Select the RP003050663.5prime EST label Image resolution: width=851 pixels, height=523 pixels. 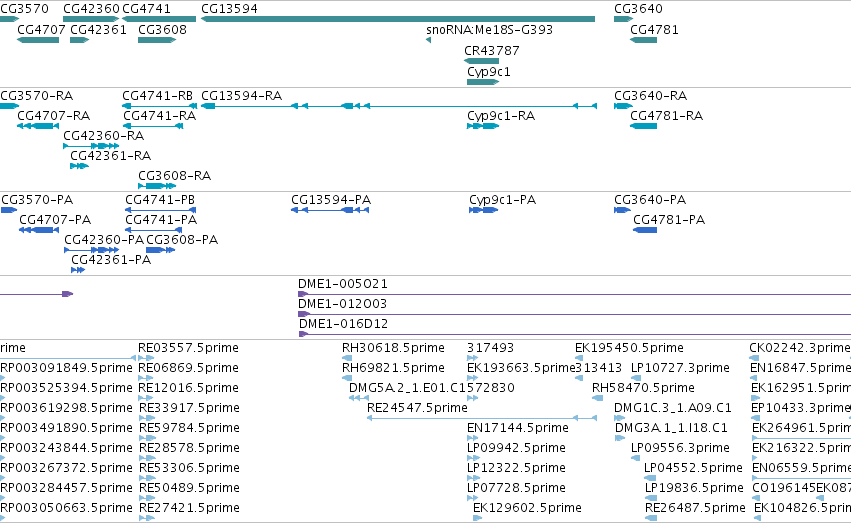[x=66, y=508]
